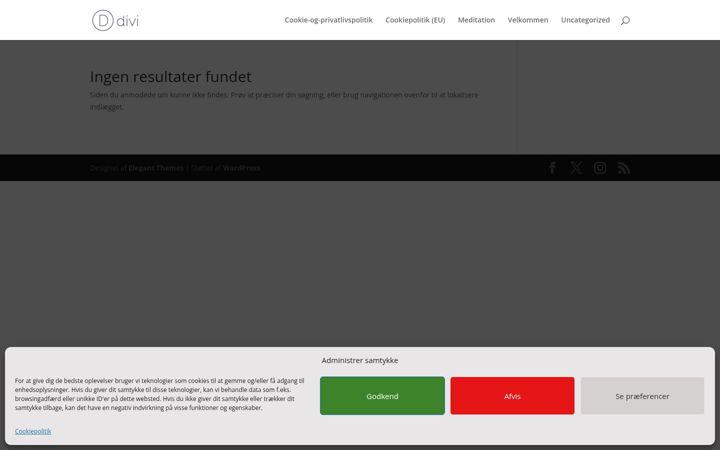Open the X (Twitter) footer icon

[x=576, y=168]
